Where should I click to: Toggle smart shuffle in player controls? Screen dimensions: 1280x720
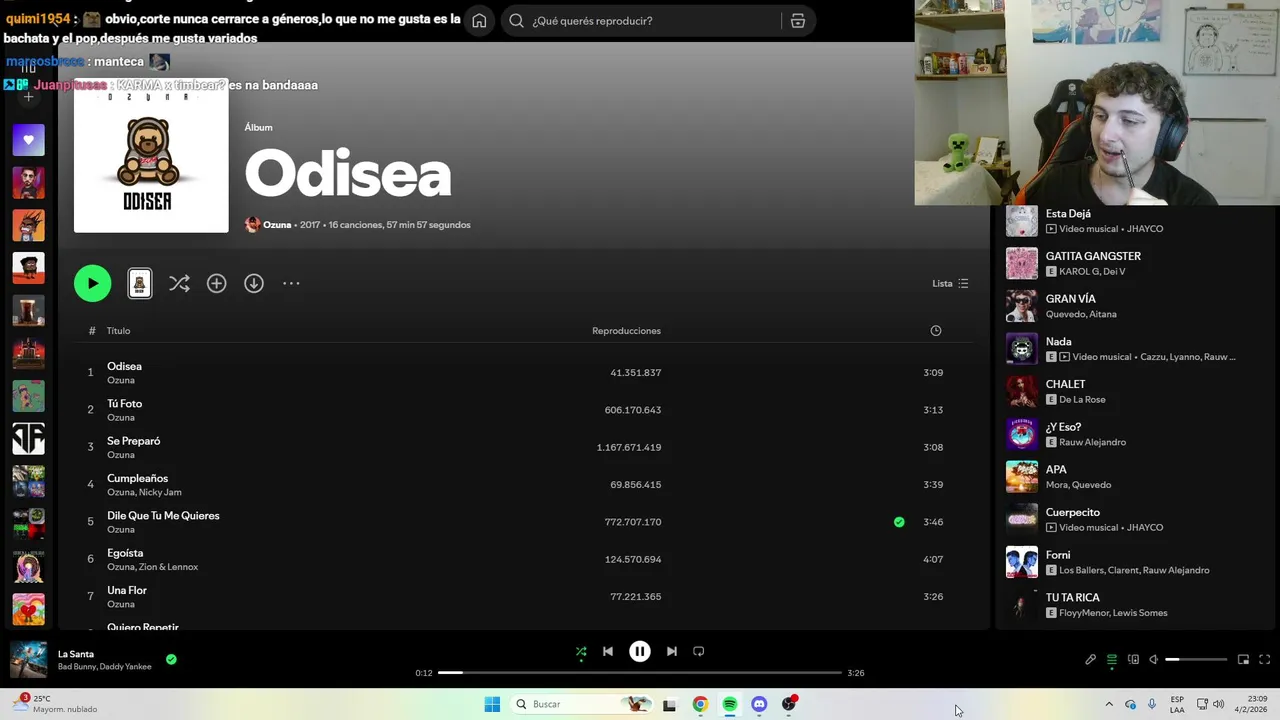click(581, 652)
